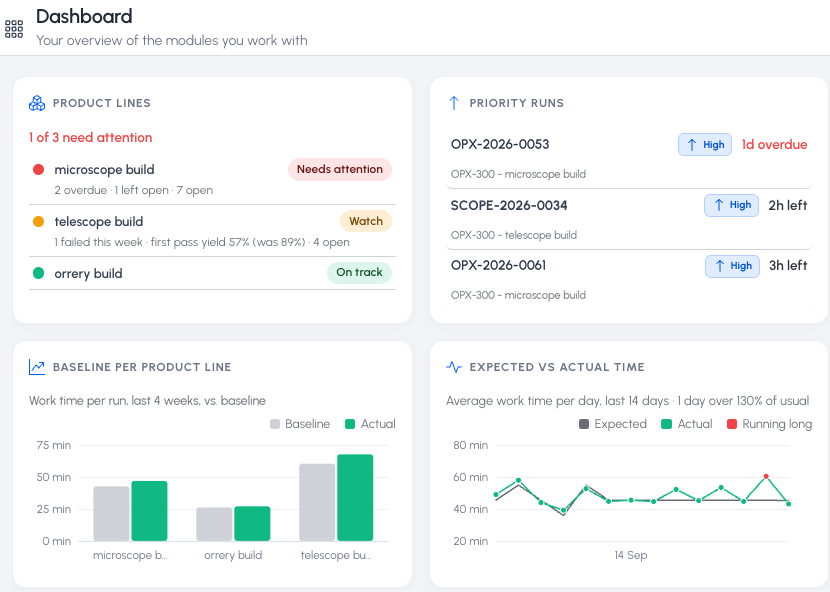
Task: Click the microscope build Actual green bar
Action: pyautogui.click(x=149, y=511)
